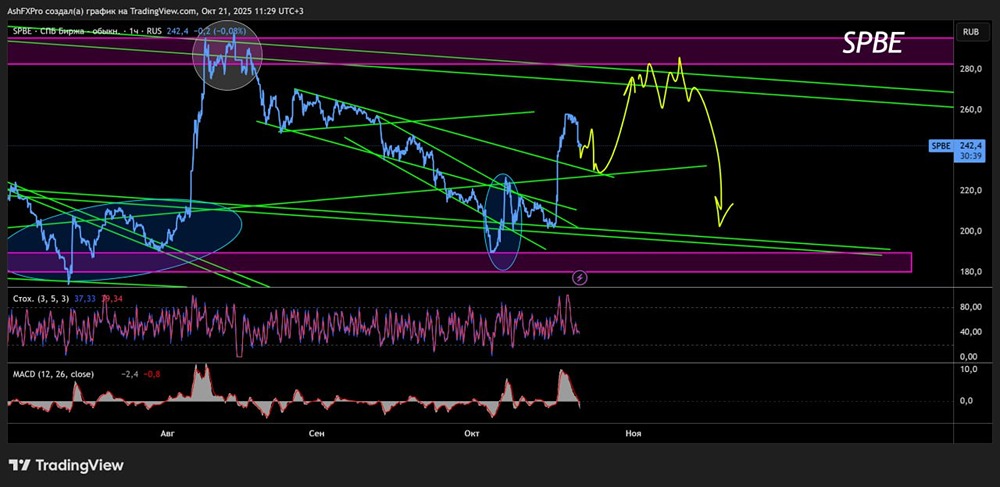Click the 200,0 price axis label

(972, 231)
